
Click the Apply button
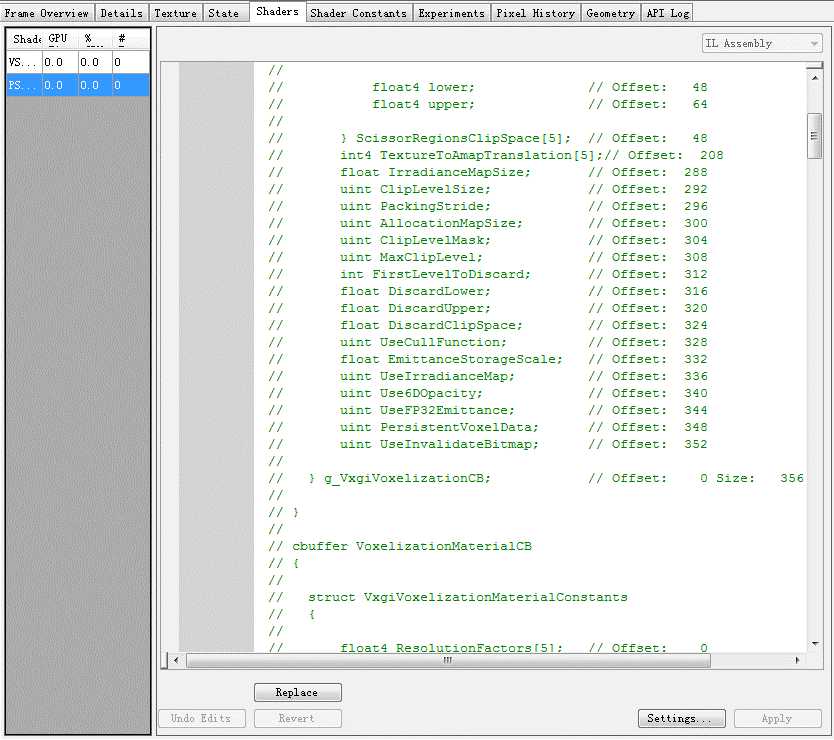pyautogui.click(x=777, y=718)
